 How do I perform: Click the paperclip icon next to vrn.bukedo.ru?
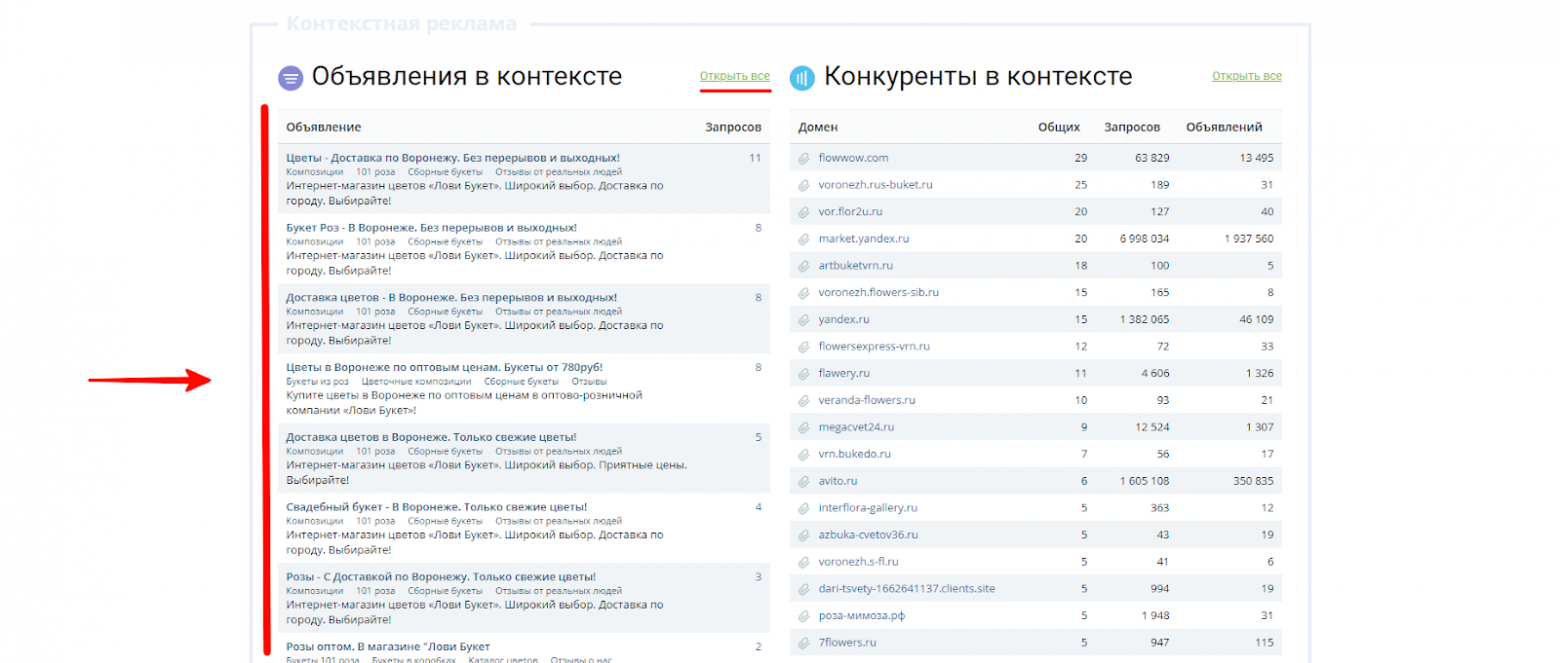click(x=803, y=454)
